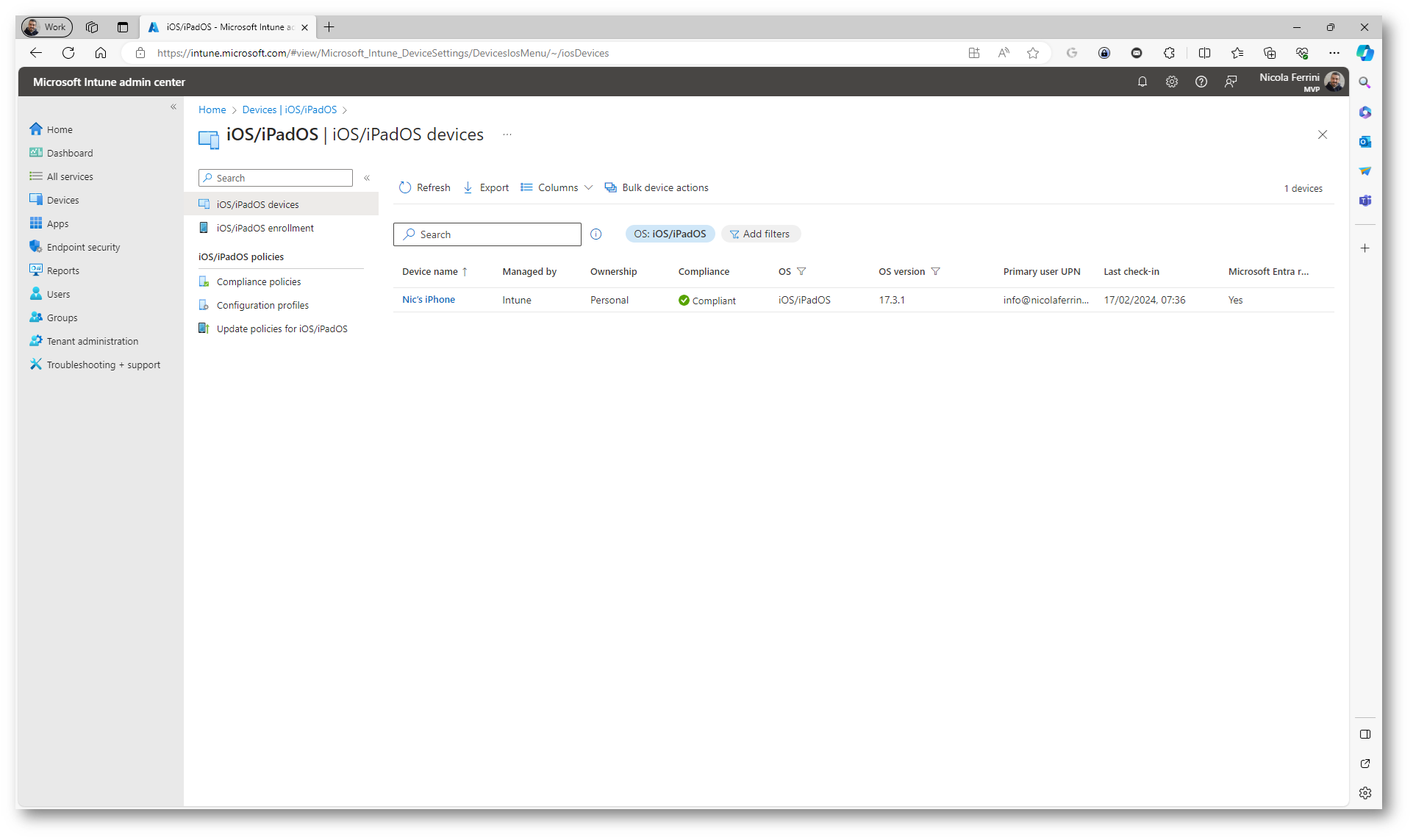
Task: Open browser Extensions puzzle icon
Action: coord(1169,53)
